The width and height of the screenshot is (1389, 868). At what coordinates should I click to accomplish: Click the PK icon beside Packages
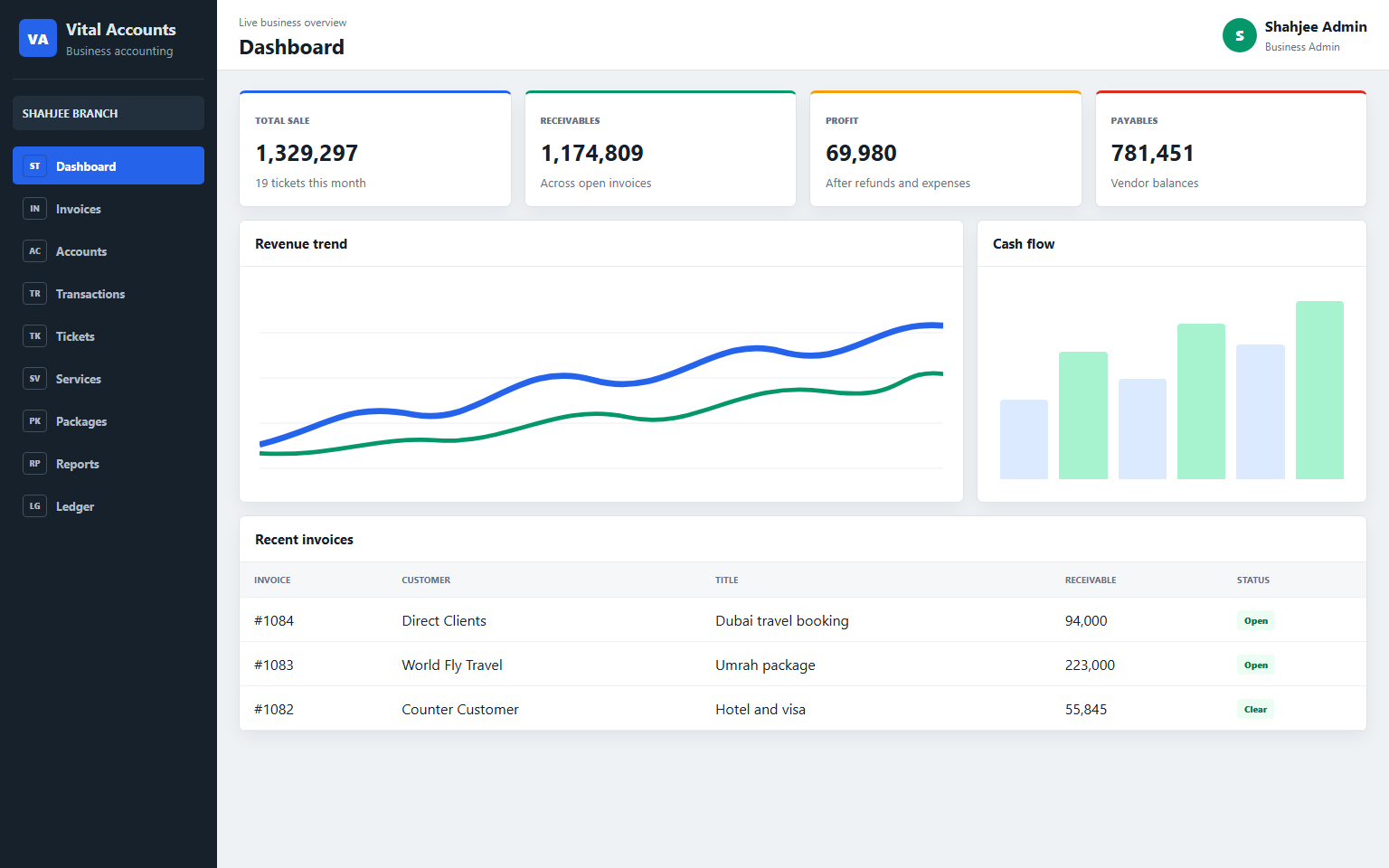[x=34, y=421]
